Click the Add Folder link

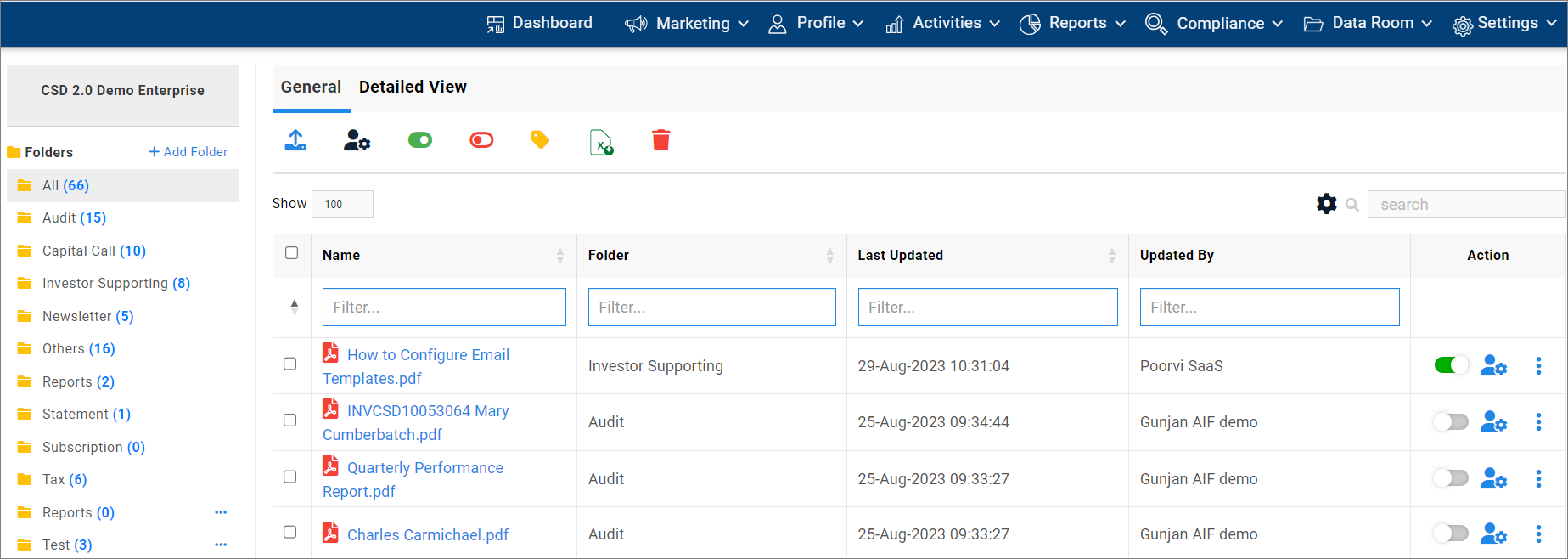[188, 152]
